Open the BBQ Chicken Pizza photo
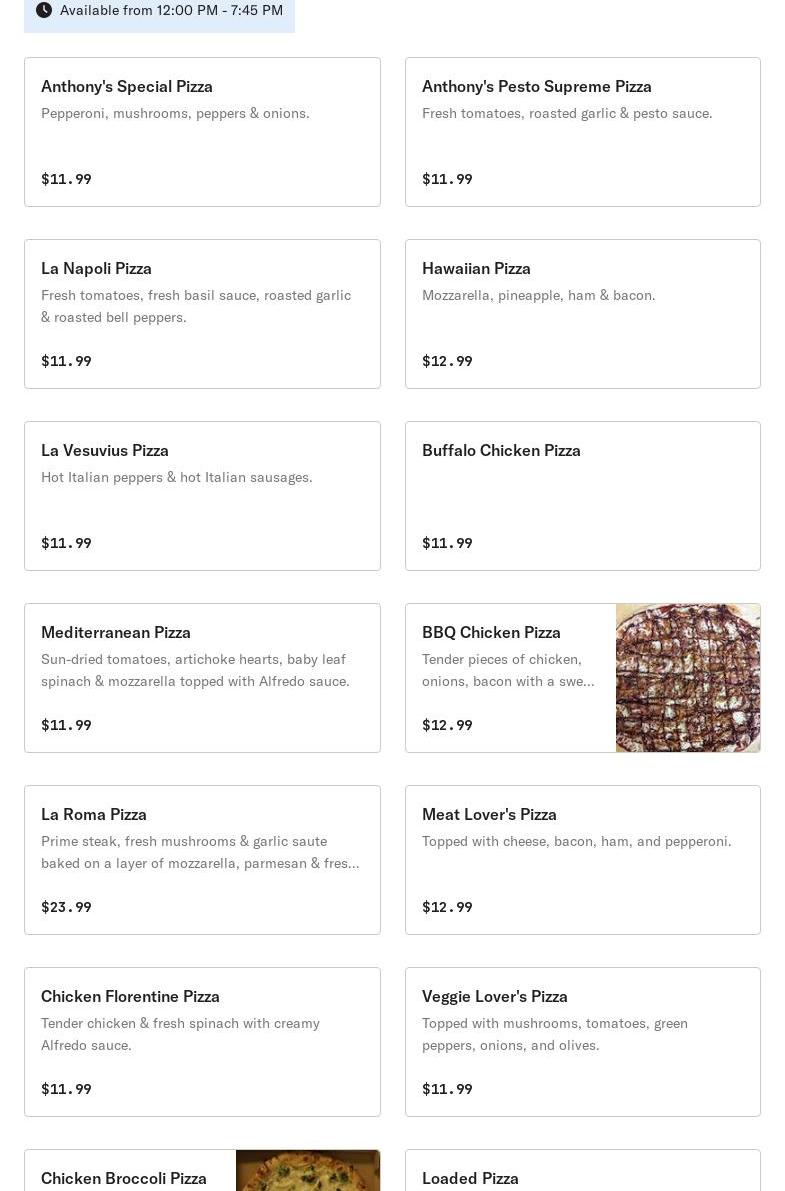Viewport: 785px width, 1191px height. (x=687, y=678)
